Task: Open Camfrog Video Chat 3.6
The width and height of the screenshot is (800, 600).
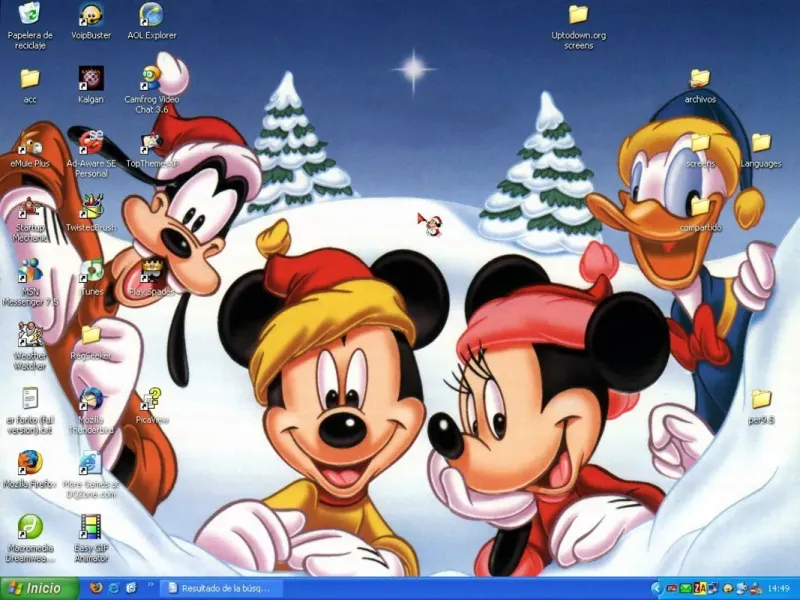Action: (152, 90)
